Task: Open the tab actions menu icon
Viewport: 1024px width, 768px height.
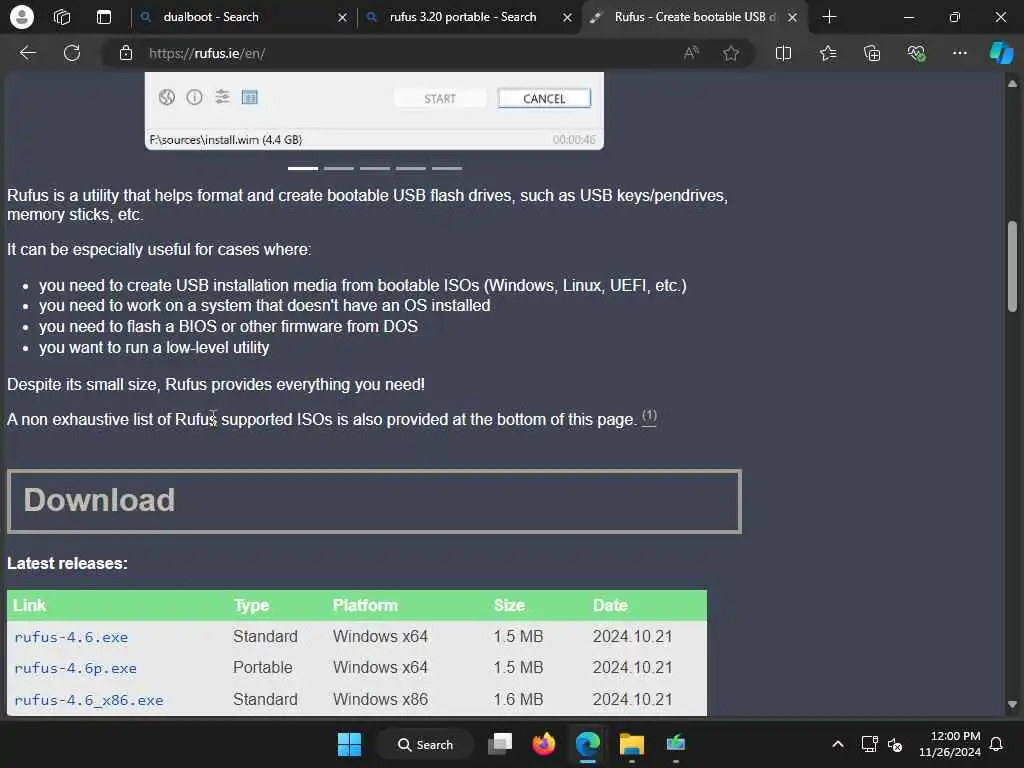Action: 104,17
